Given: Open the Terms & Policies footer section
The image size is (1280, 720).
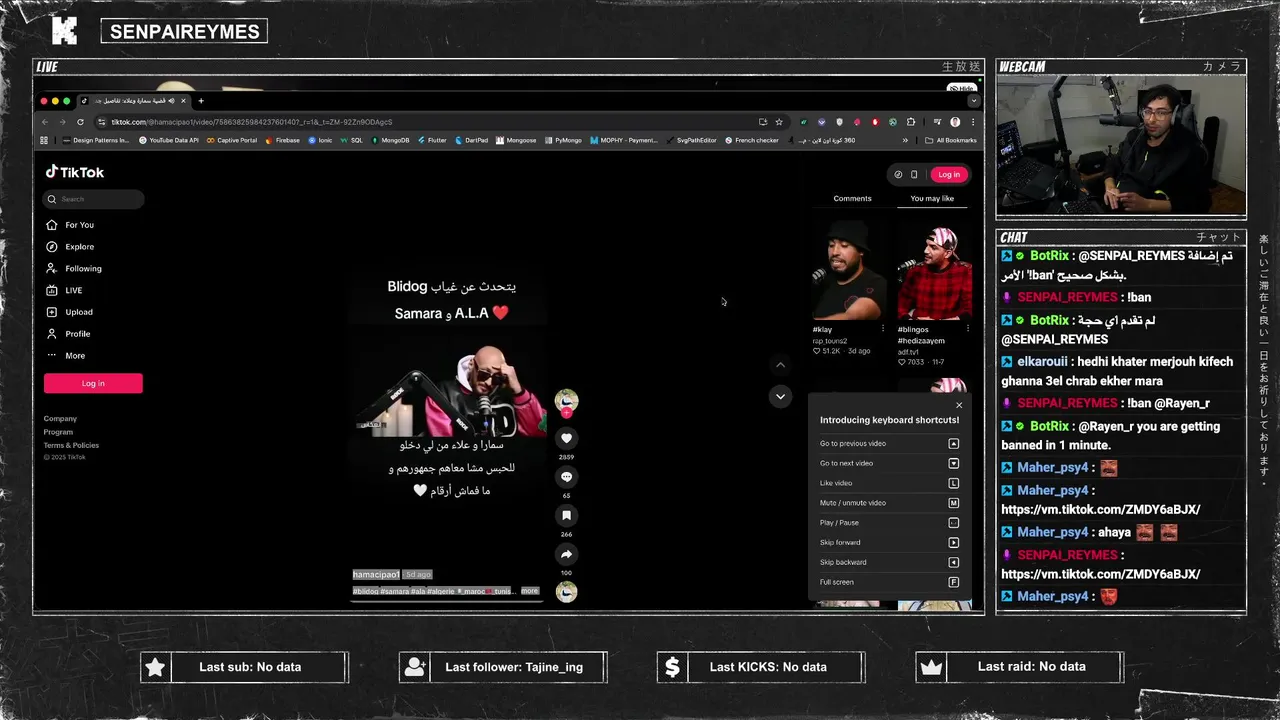Looking at the screenshot, I should pyautogui.click(x=71, y=445).
